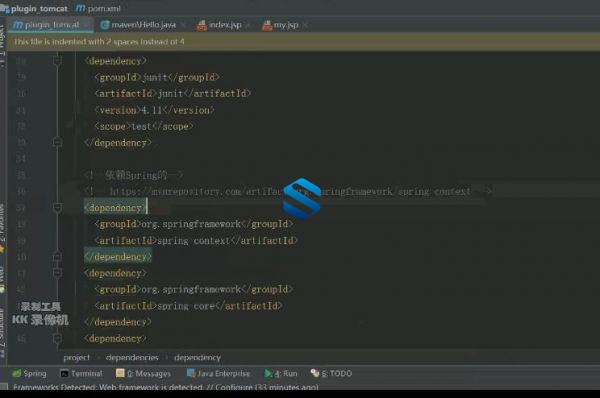Image resolution: width=600 pixels, height=398 pixels.
Task: Collapse the spring-core dependency fold marker
Action: 57,273
